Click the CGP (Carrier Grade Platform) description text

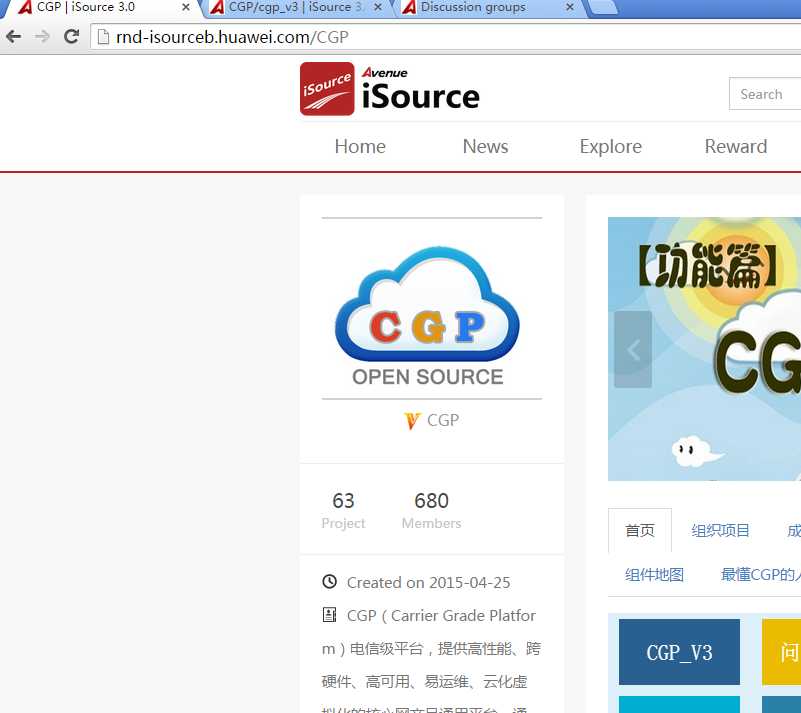pyautogui.click(x=432, y=659)
